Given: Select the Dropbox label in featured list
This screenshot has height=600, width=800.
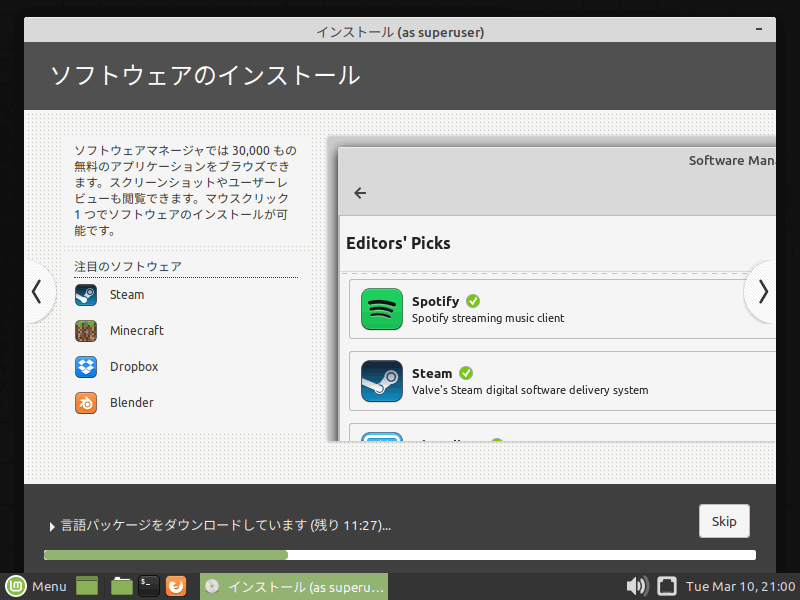Looking at the screenshot, I should coord(134,367).
